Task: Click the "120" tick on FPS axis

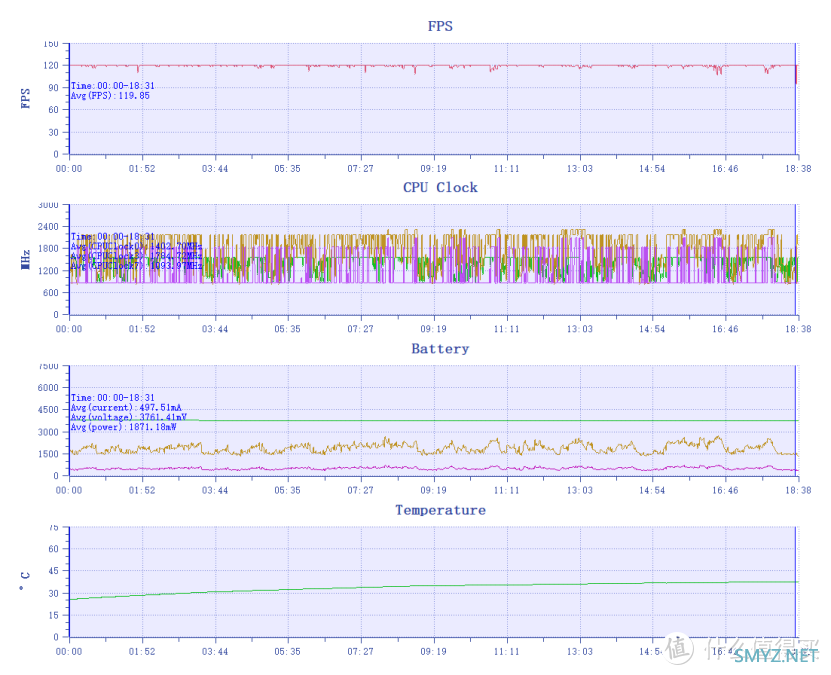Action: pyautogui.click(x=51, y=66)
